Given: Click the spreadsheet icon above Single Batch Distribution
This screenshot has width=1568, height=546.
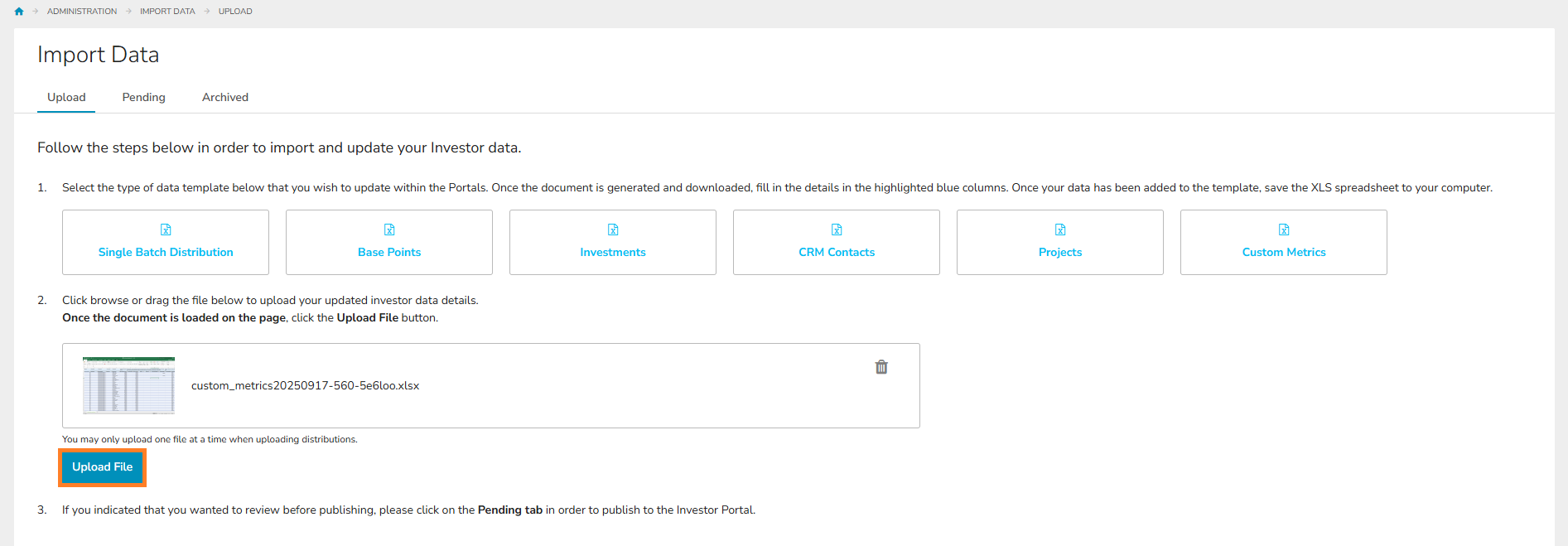Looking at the screenshot, I should click(166, 230).
